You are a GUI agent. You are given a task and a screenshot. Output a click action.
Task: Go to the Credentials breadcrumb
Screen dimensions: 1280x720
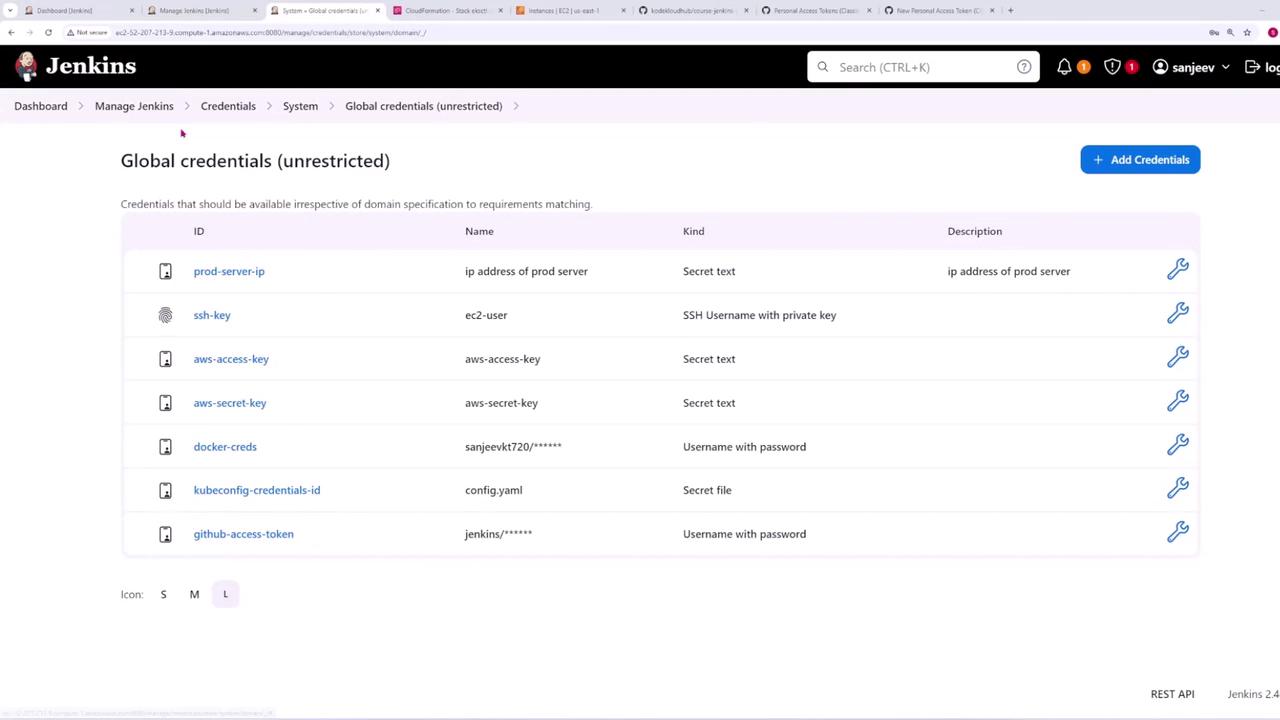(228, 106)
